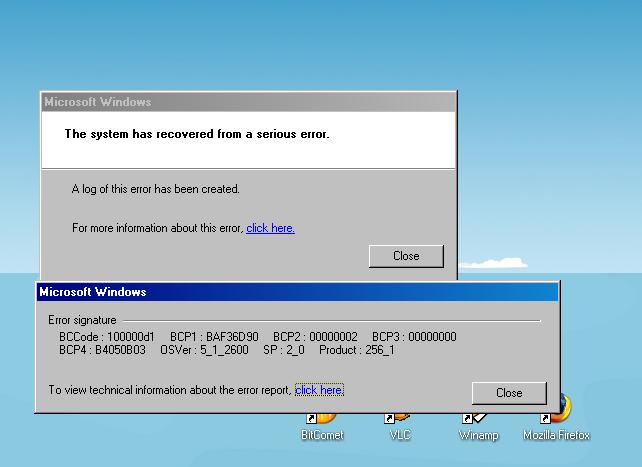The width and height of the screenshot is (642, 467).
Task: Select the OSVer : 5_1_2600 value
Action: pos(204,350)
